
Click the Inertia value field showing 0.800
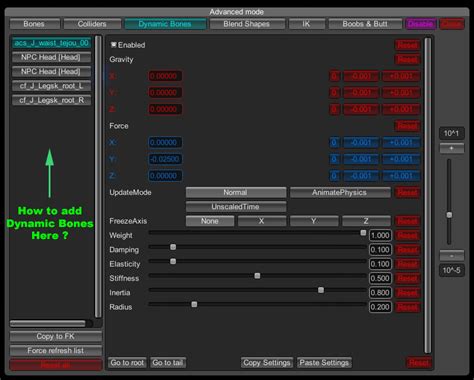coord(380,293)
